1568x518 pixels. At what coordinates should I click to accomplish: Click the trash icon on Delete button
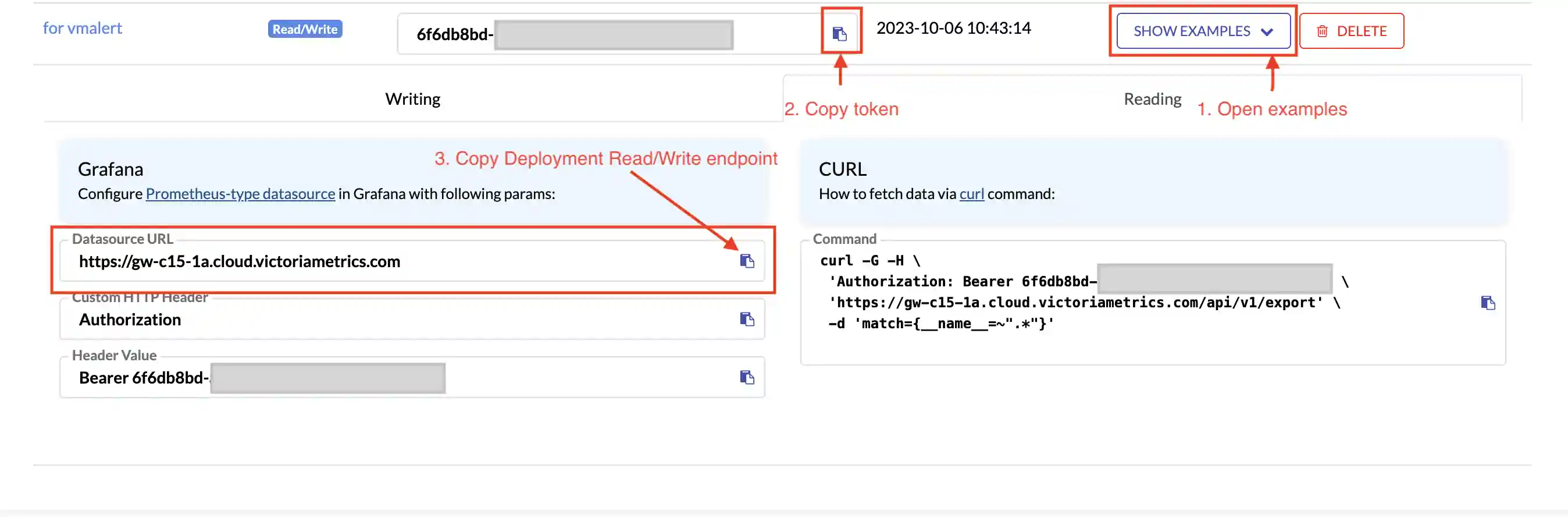click(1322, 31)
